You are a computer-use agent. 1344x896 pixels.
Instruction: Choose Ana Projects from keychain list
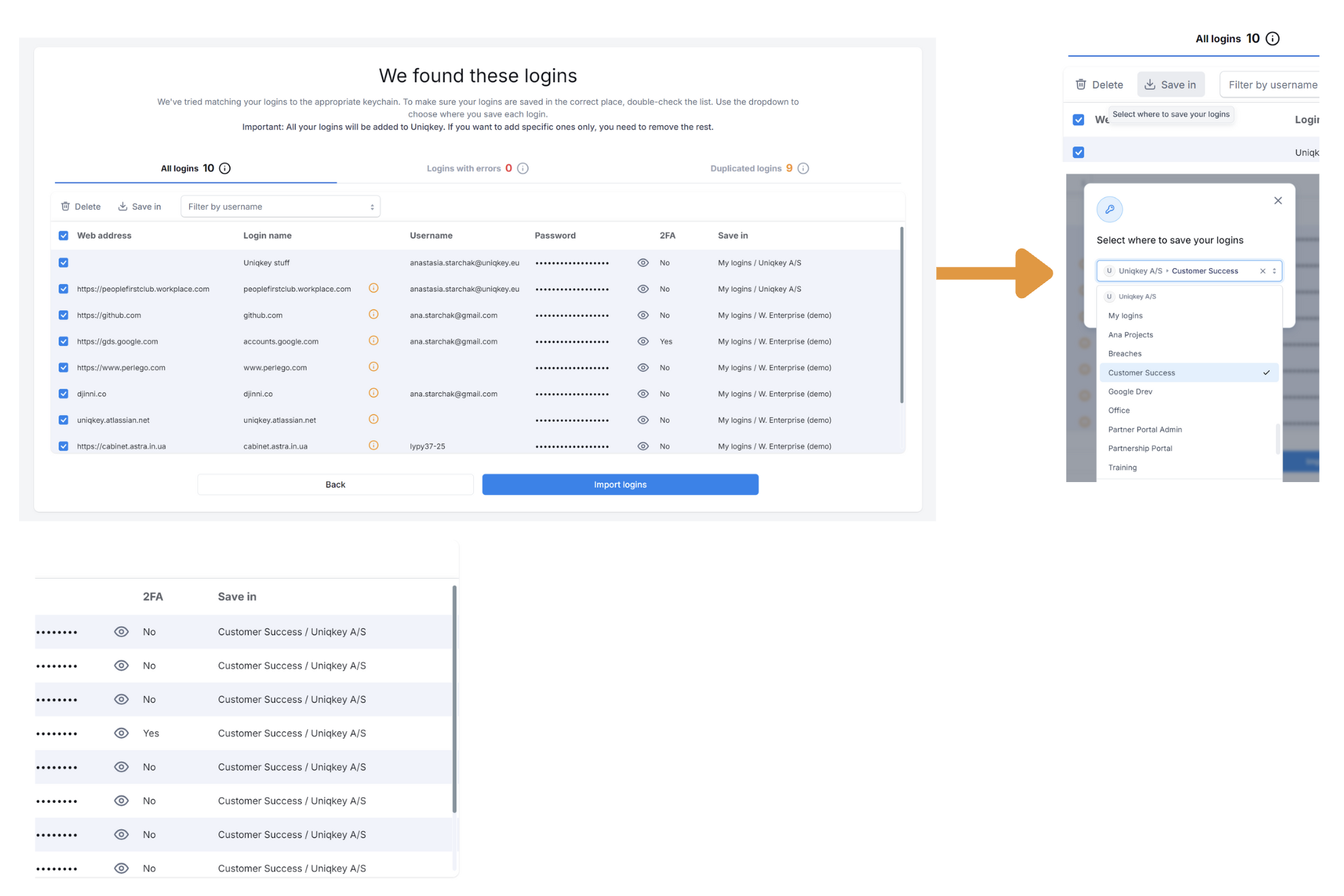1189,334
